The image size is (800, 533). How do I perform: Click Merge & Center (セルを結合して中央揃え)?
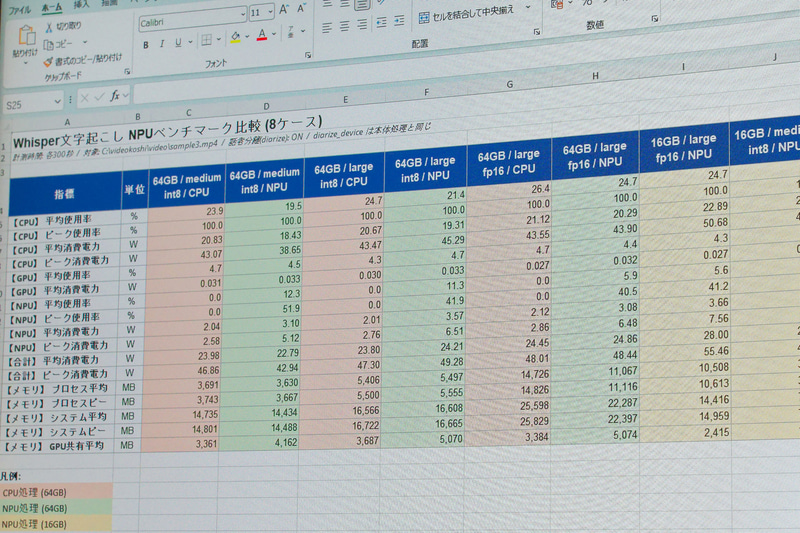pyautogui.click(x=466, y=14)
